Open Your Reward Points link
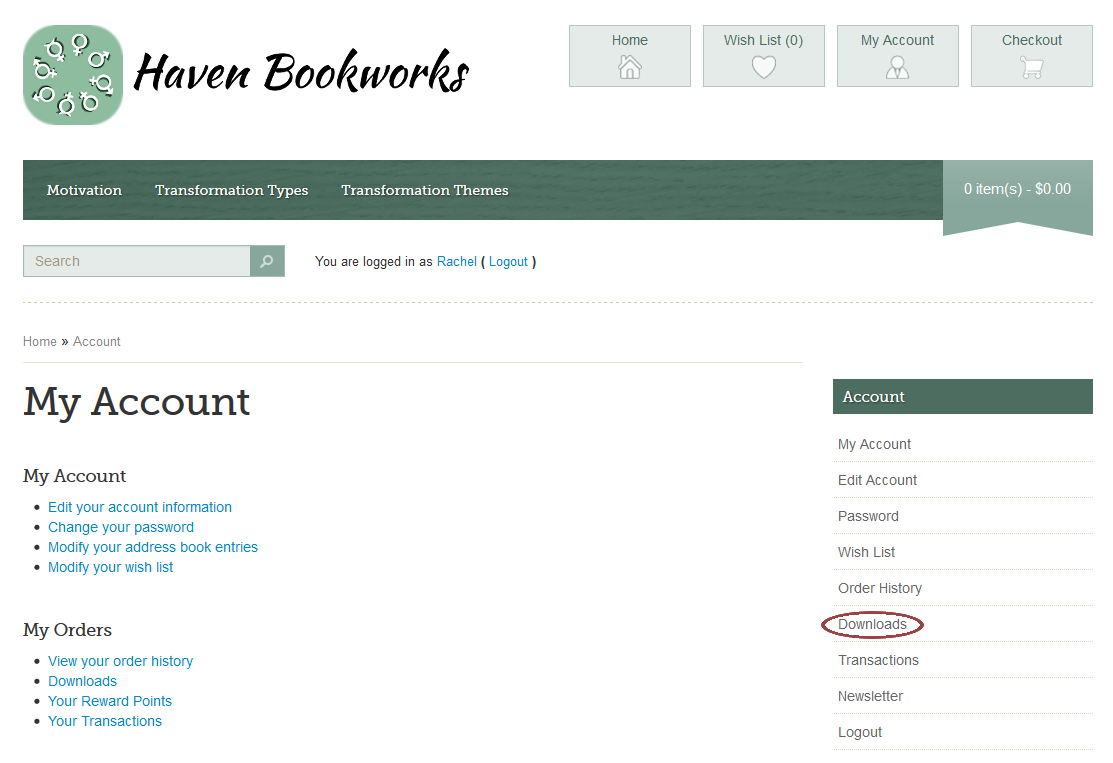Image resolution: width=1113 pixels, height=763 pixels. (x=110, y=701)
